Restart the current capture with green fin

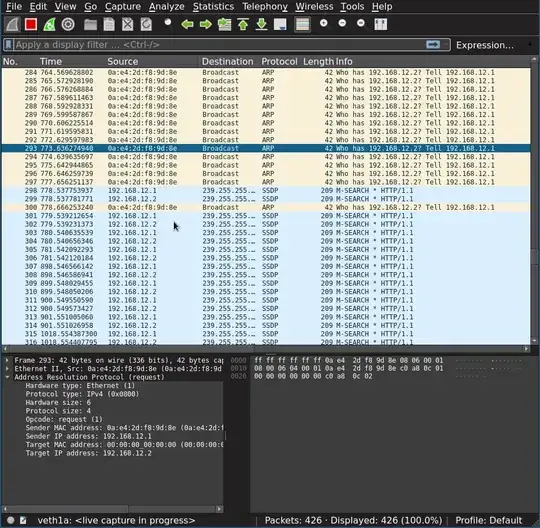click(50, 24)
